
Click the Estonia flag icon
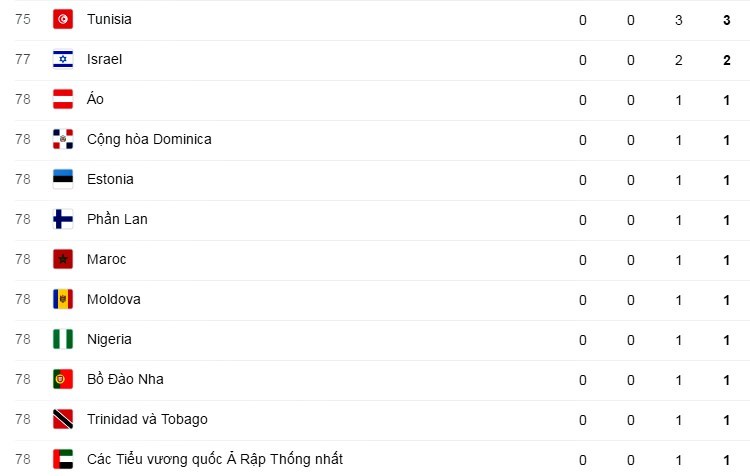click(63, 179)
